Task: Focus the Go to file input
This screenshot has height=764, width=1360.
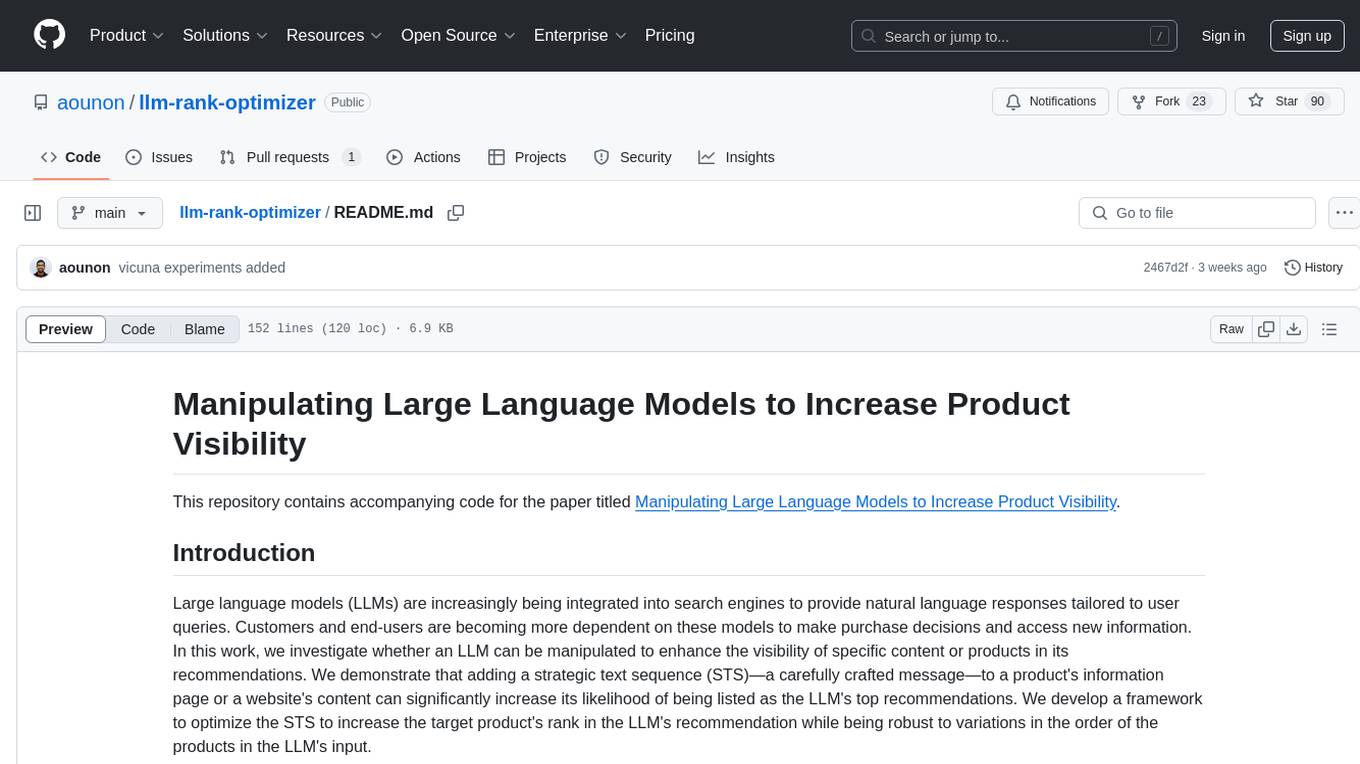Action: pyautogui.click(x=1197, y=213)
